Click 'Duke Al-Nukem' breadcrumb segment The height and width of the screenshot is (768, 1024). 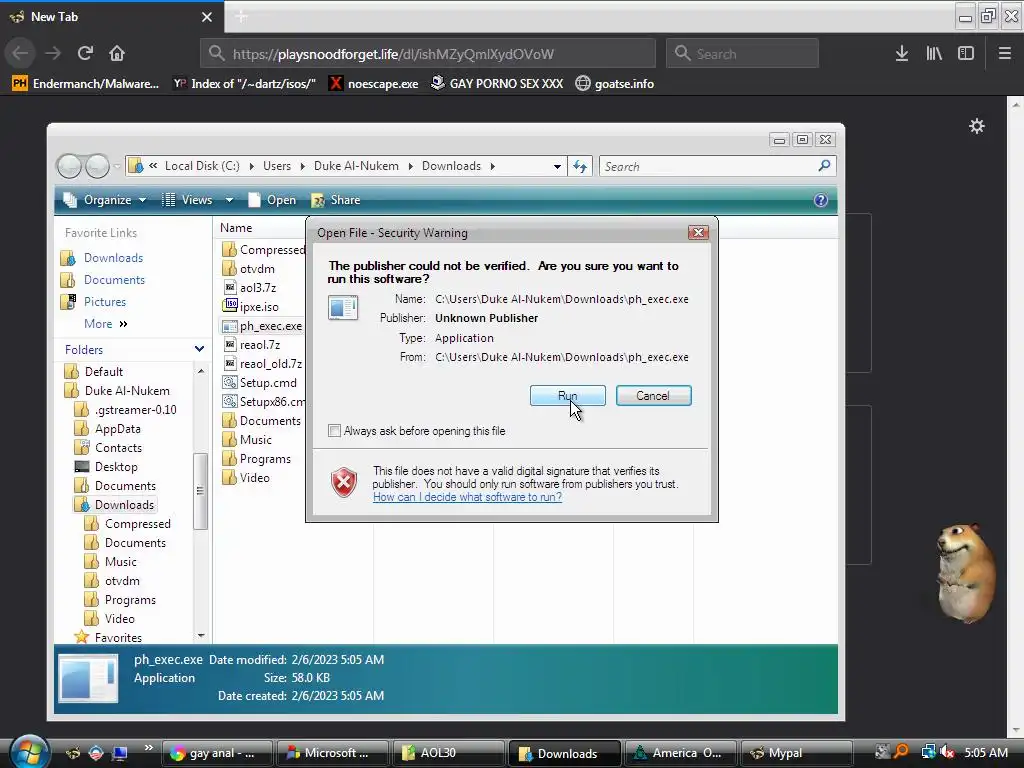point(356,166)
